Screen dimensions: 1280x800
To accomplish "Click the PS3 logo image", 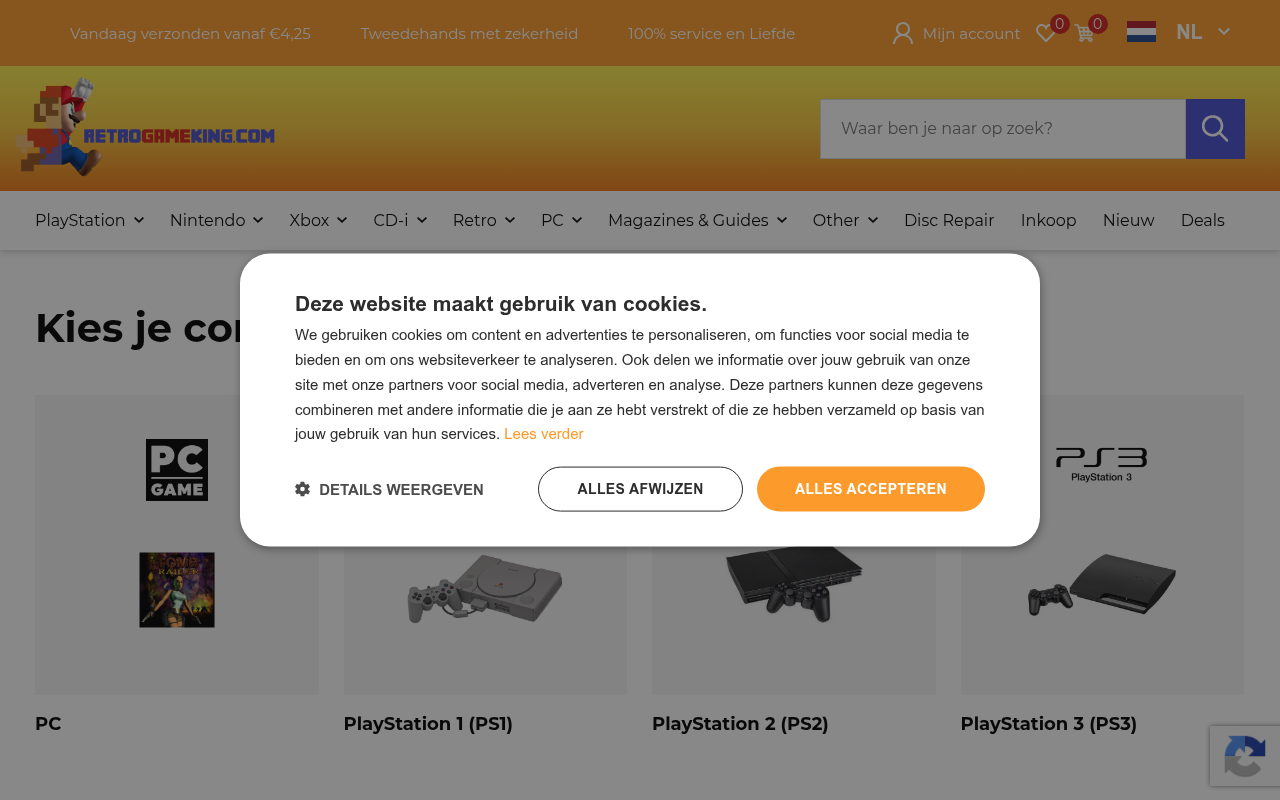I will coord(1101,465).
